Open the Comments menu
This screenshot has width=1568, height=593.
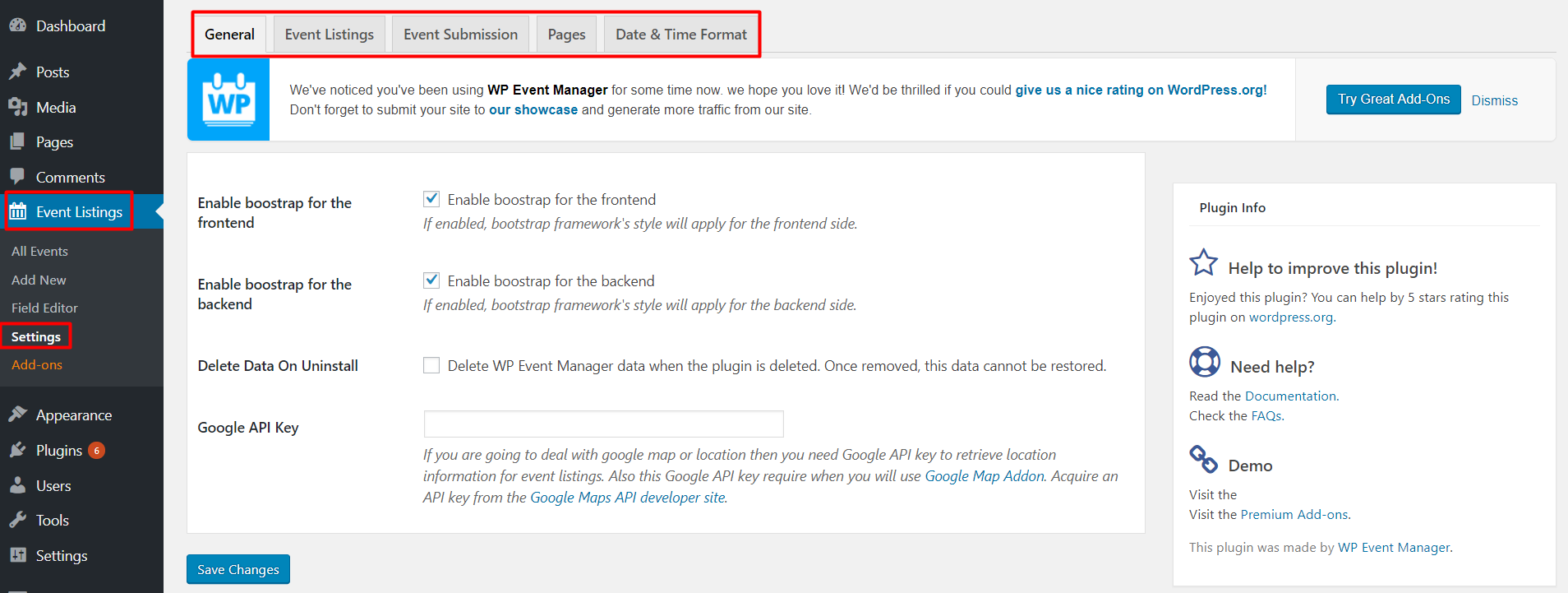(71, 177)
